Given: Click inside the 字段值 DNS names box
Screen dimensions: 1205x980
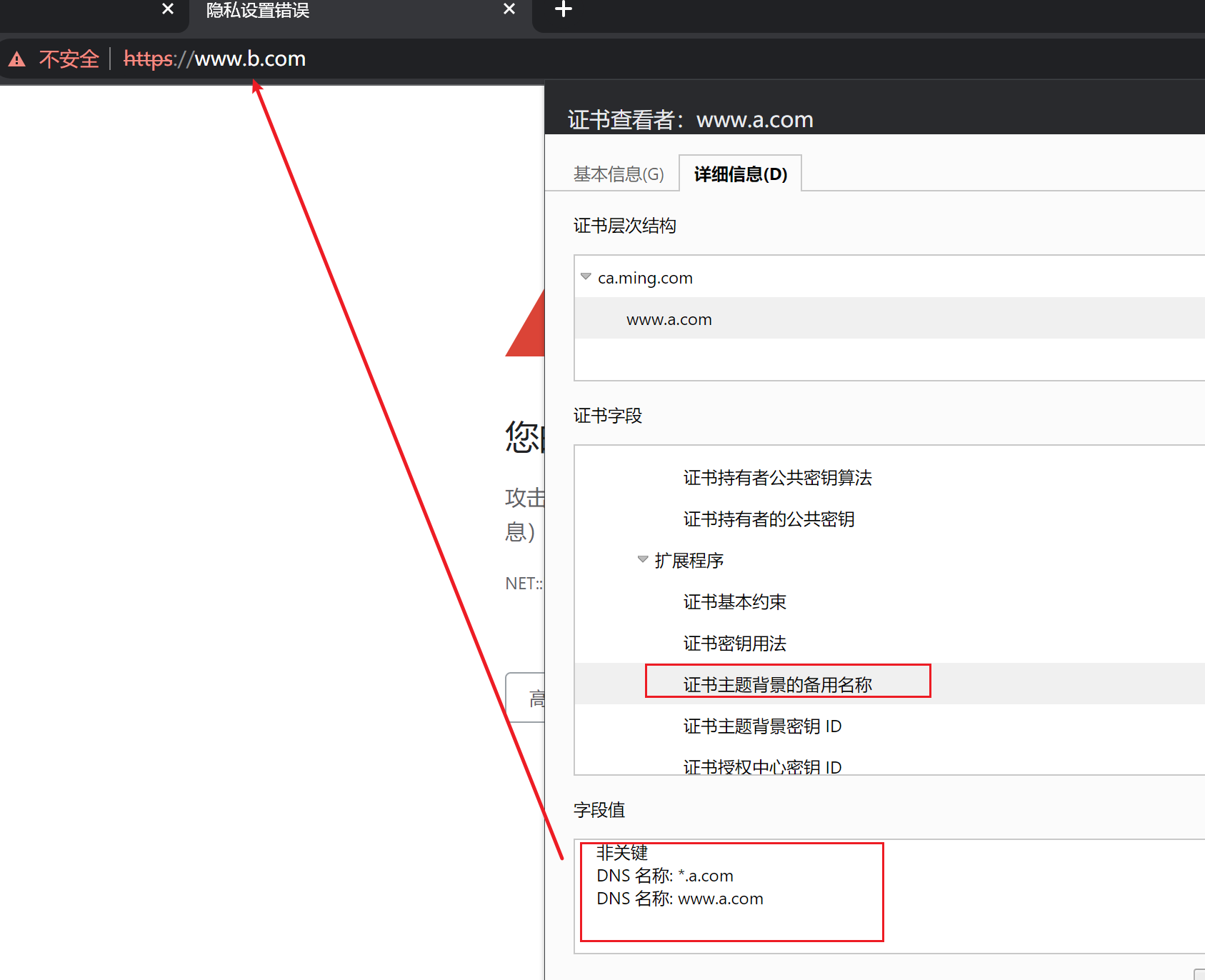Looking at the screenshot, I should (x=731, y=893).
